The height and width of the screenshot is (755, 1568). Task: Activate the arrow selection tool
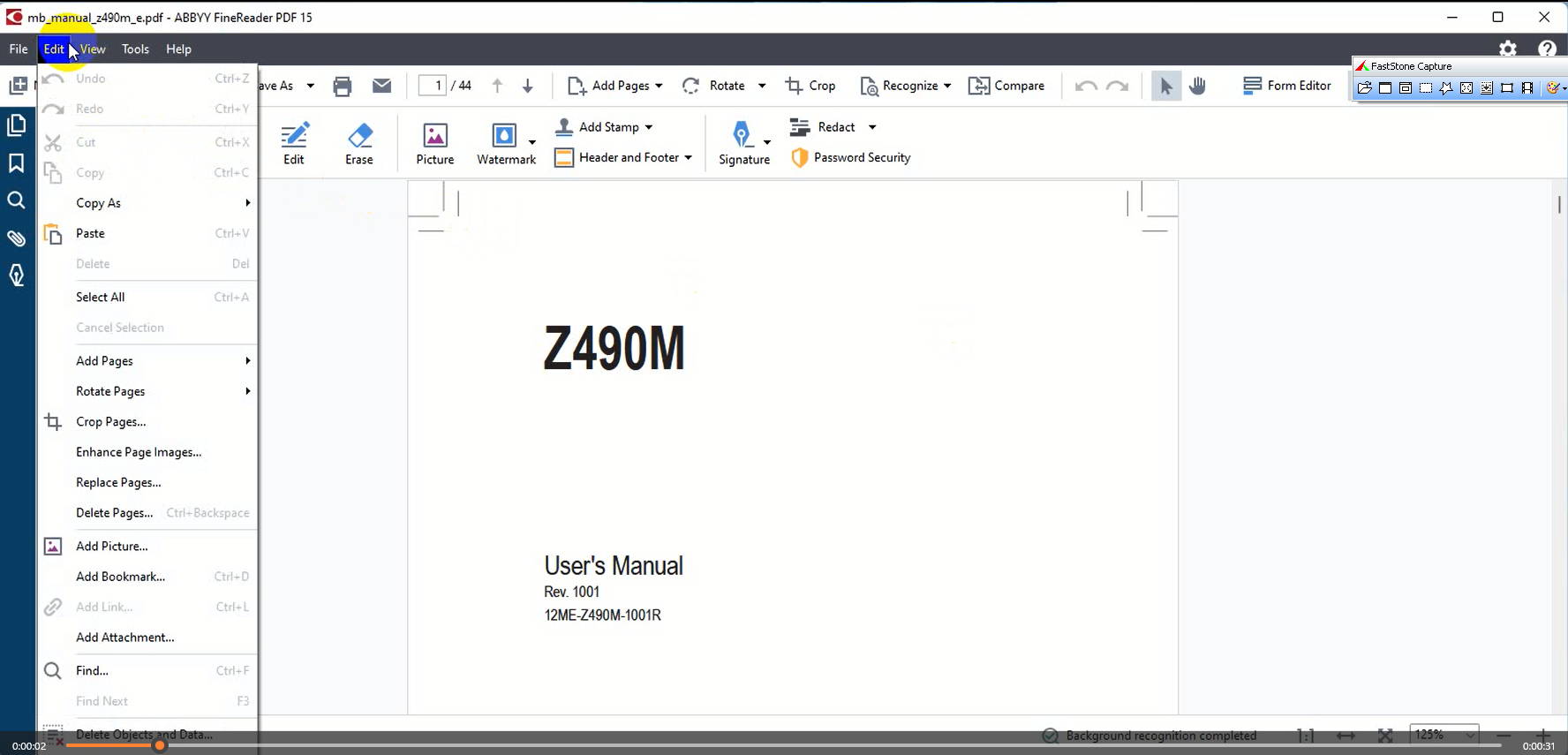[1165, 86]
